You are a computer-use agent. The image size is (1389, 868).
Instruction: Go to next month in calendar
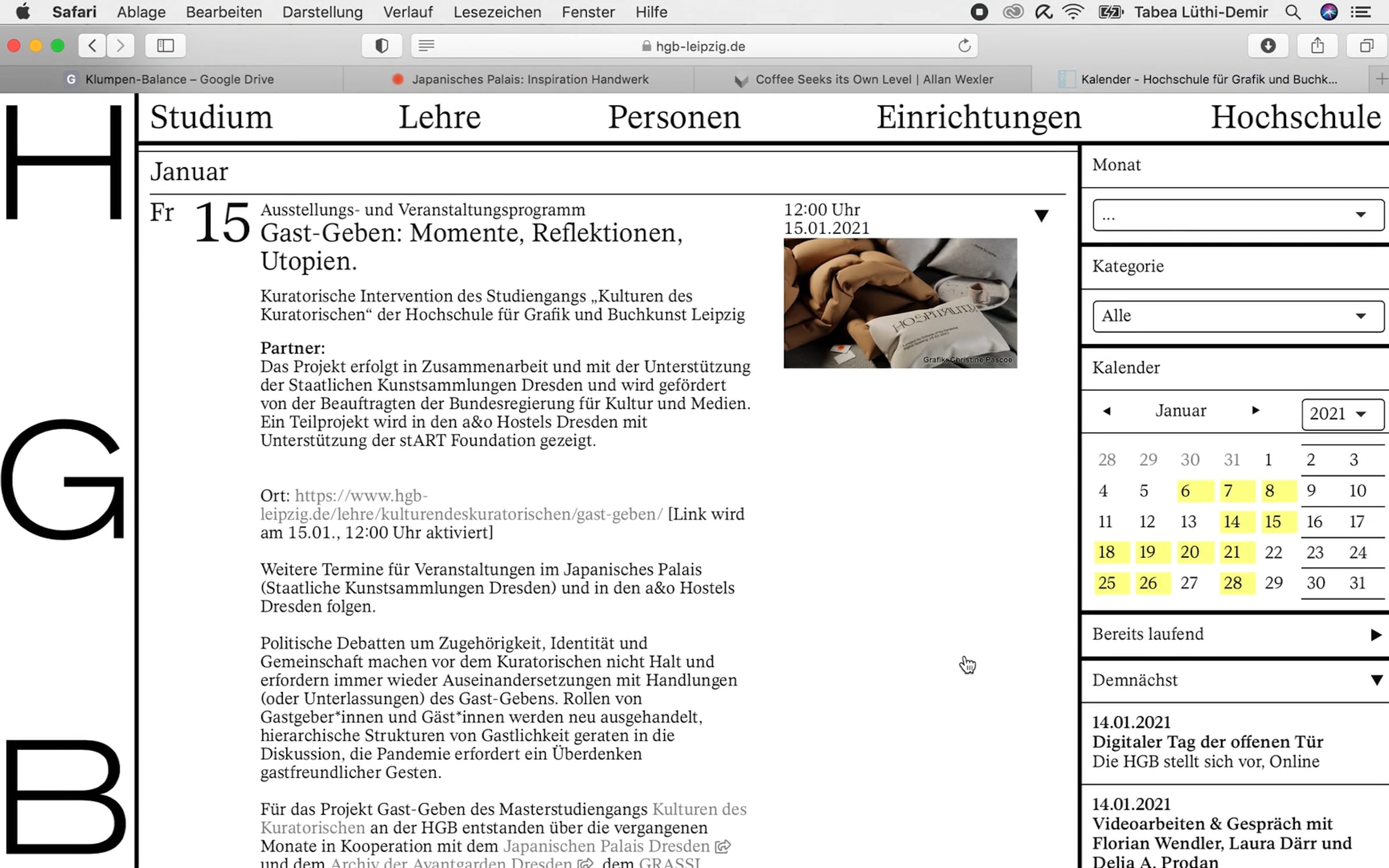[1255, 410]
